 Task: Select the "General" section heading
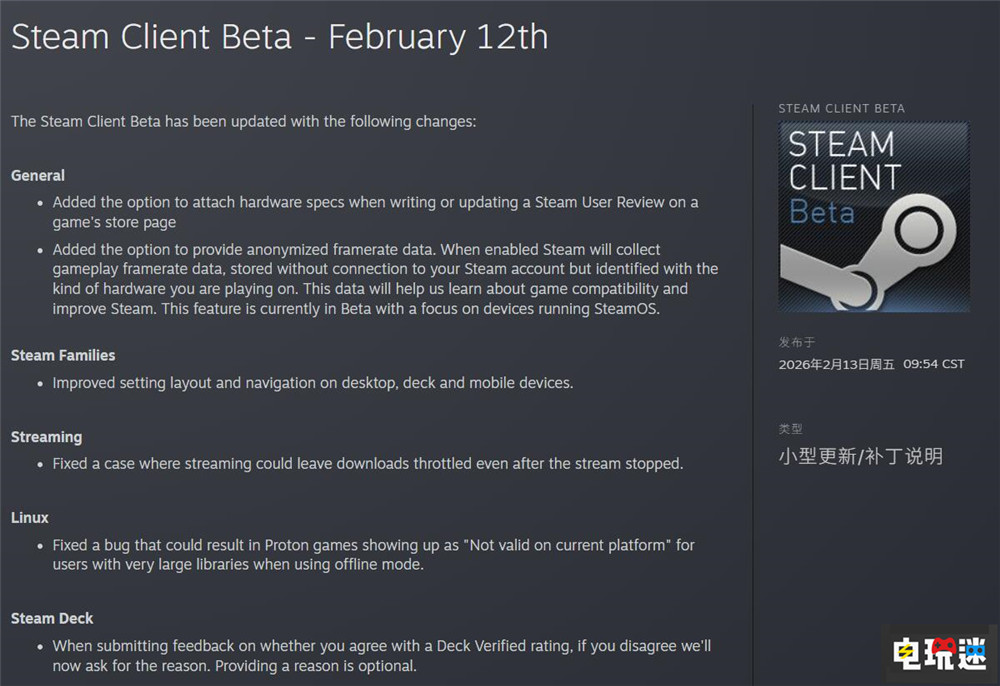[38, 175]
